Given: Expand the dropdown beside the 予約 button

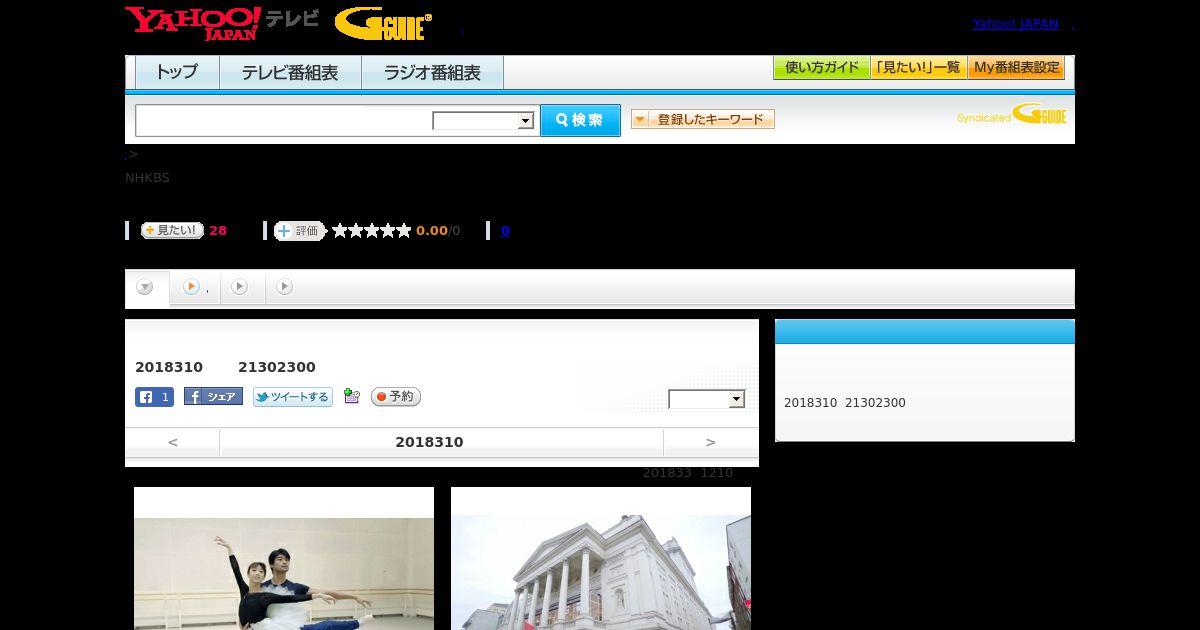Looking at the screenshot, I should [x=707, y=399].
